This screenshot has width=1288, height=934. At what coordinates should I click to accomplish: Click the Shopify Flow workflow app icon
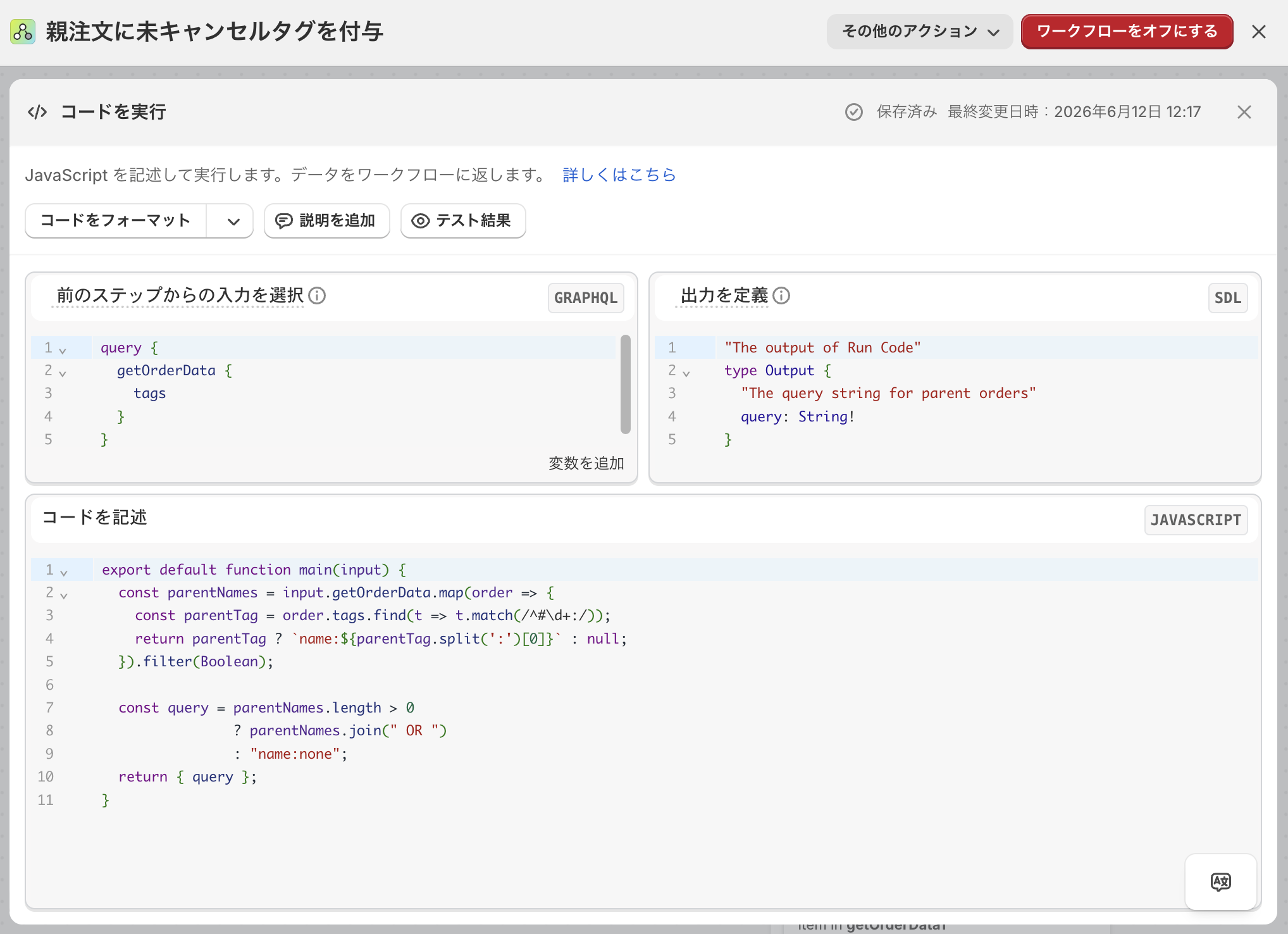click(x=23, y=32)
